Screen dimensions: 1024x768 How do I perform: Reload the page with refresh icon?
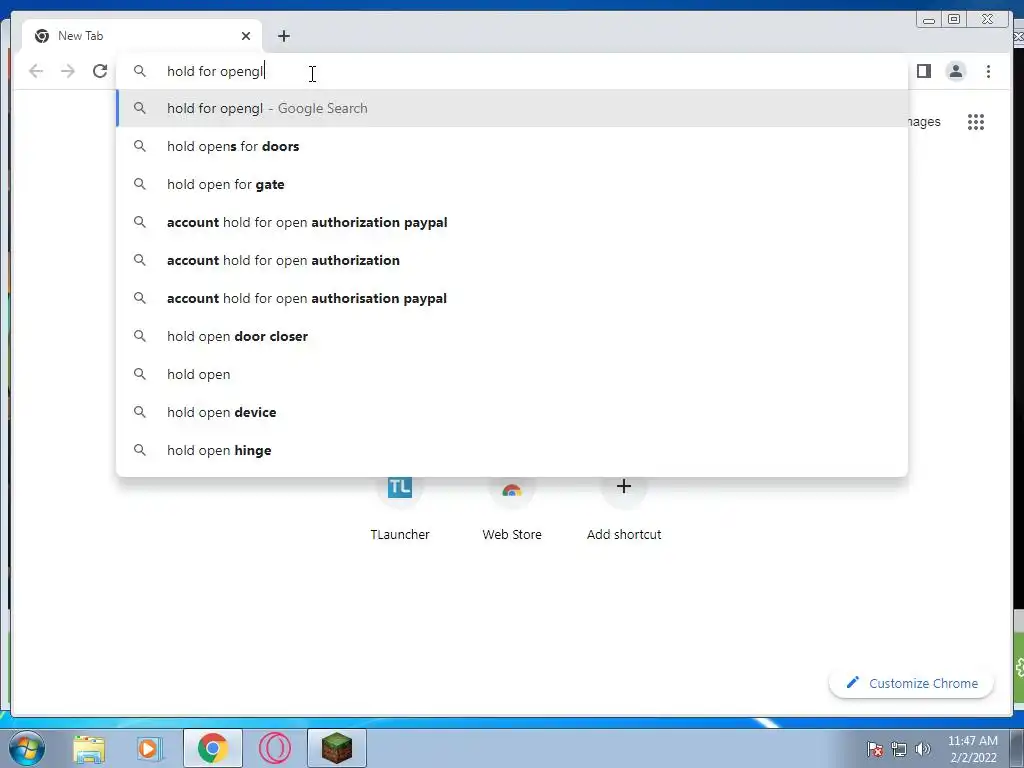coord(99,71)
